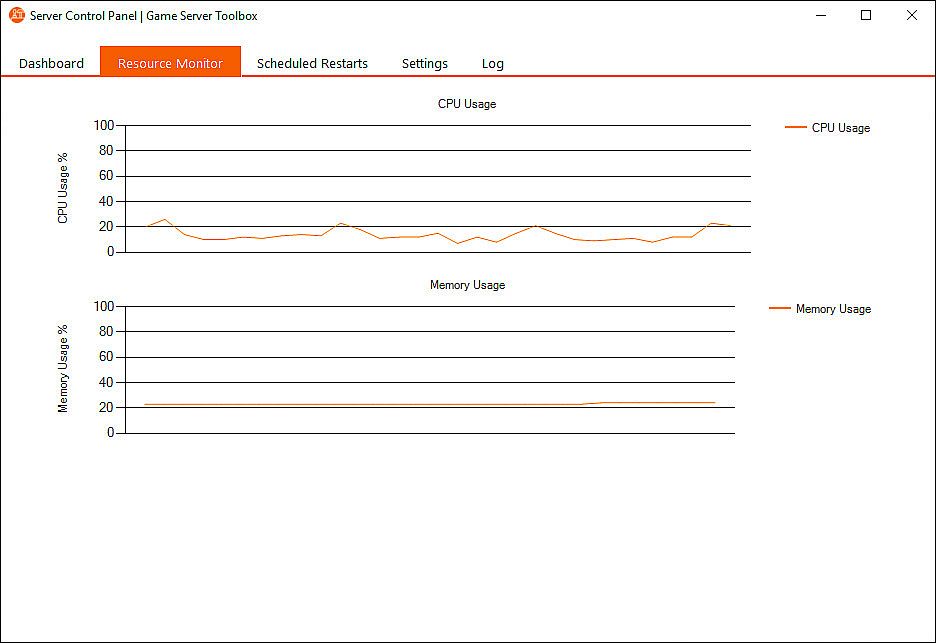Click the first peak on CPU usage line
This screenshot has height=643, width=936.
click(x=165, y=219)
